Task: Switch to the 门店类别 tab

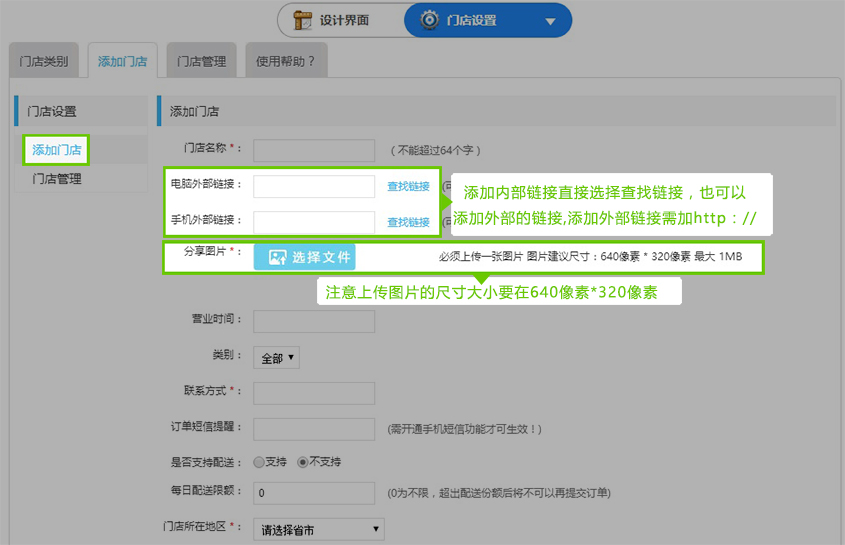Action: 44,62
